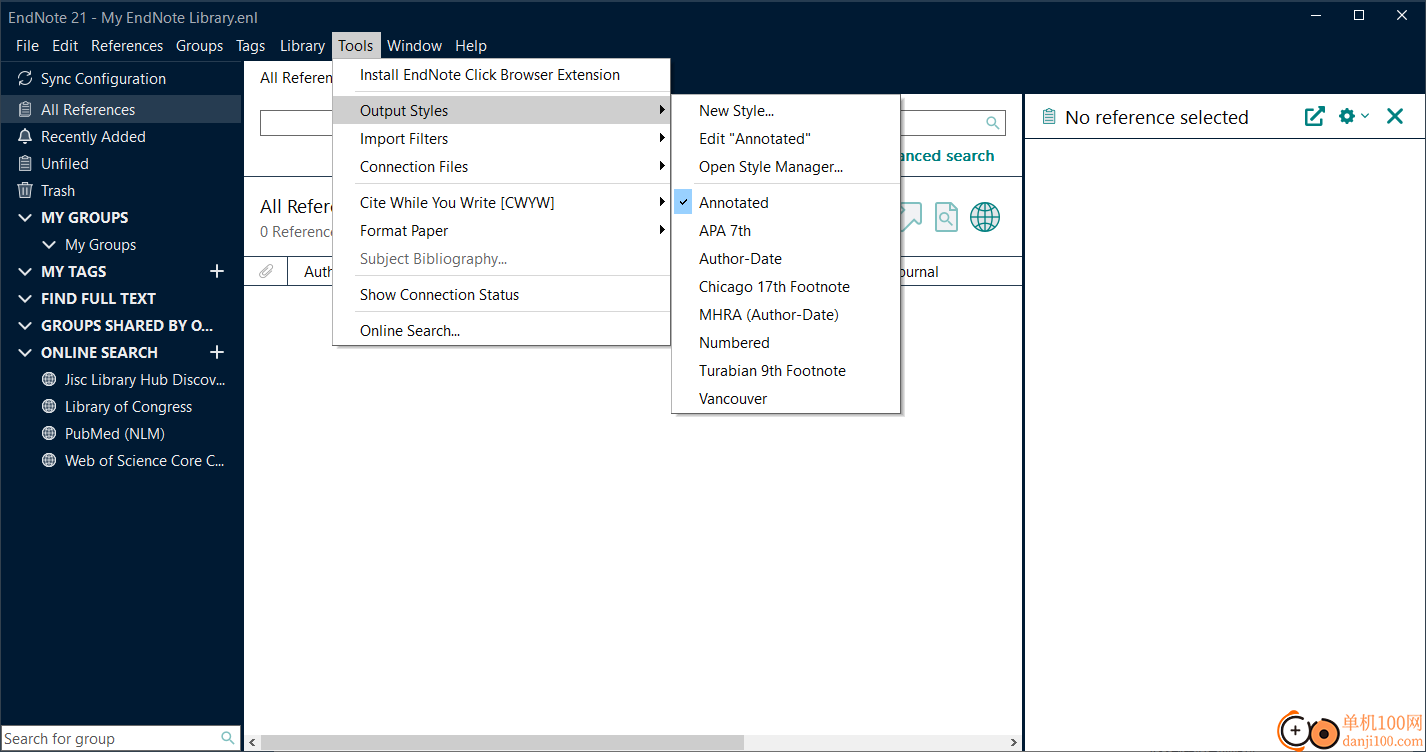Open the Window menu
This screenshot has width=1426, height=752.
pyautogui.click(x=414, y=46)
